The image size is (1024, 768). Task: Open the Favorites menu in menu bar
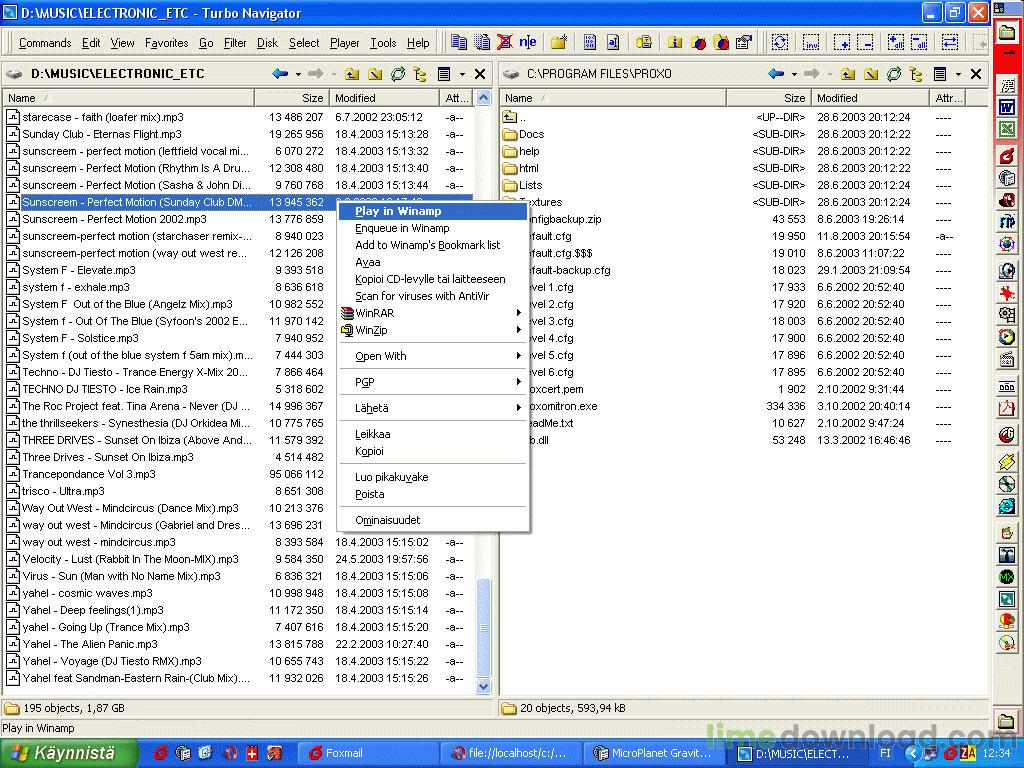click(166, 43)
